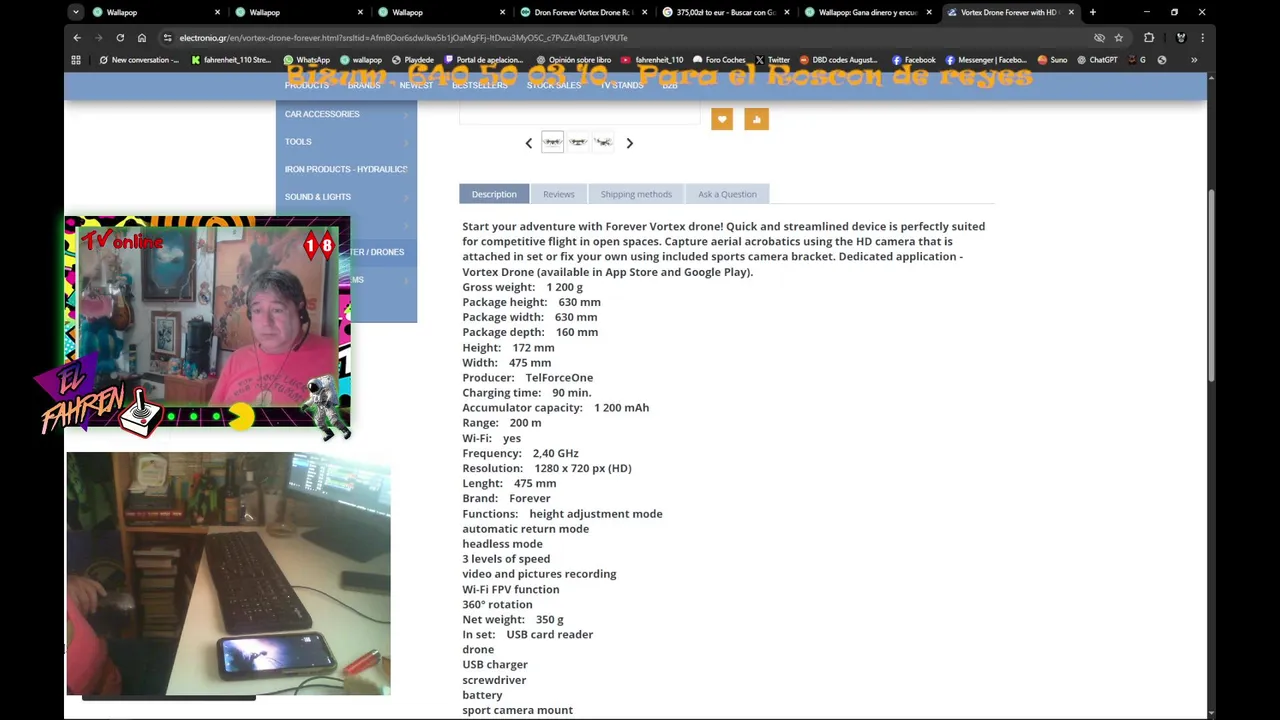Show more bookmarks with the chevron
Image resolution: width=1280 pixels, height=720 pixels.
pyautogui.click(x=1193, y=60)
